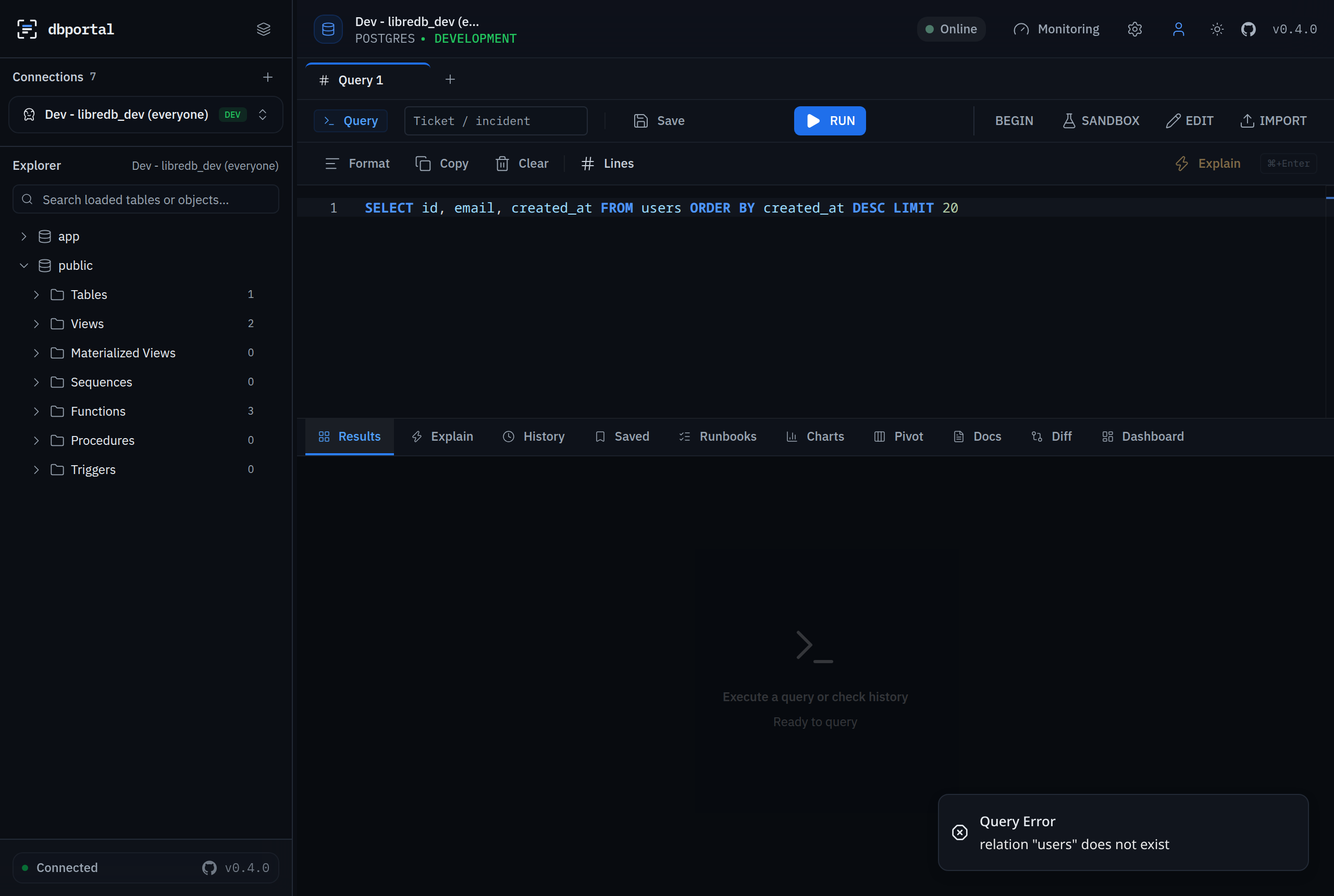
Task: Click the Ticket / incident input field
Action: tap(496, 120)
